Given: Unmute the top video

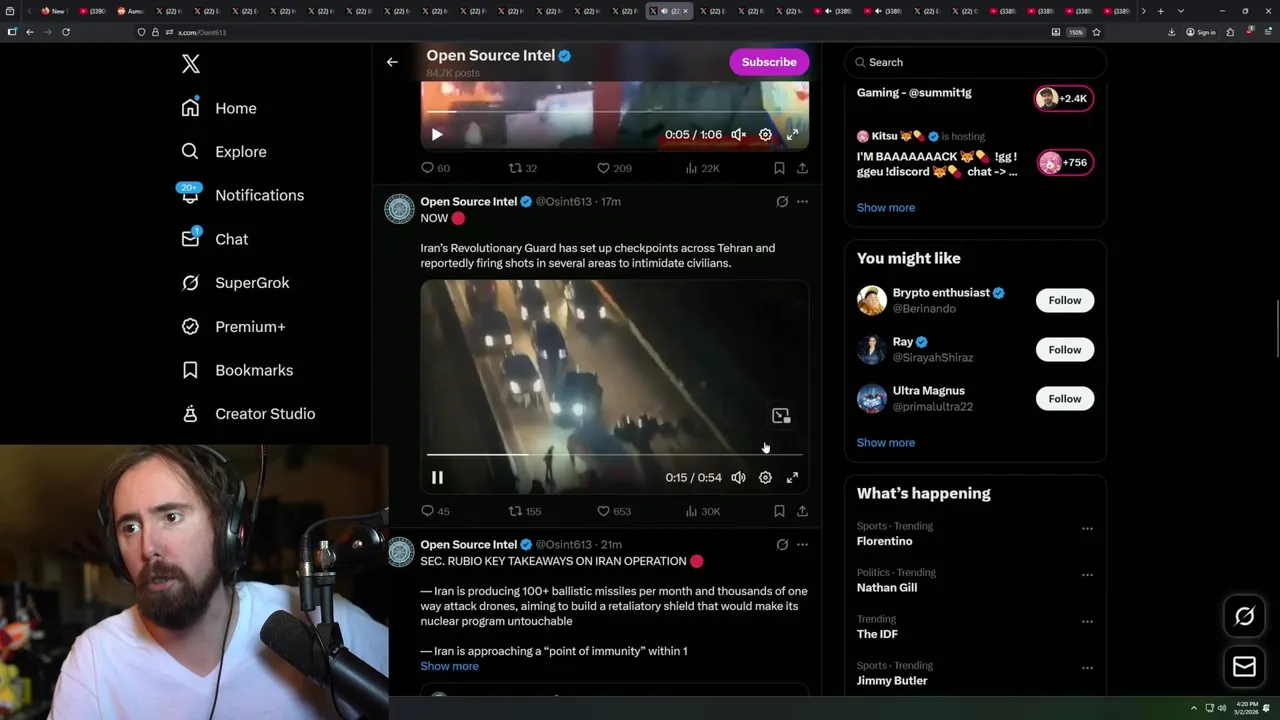Looking at the screenshot, I should [738, 134].
